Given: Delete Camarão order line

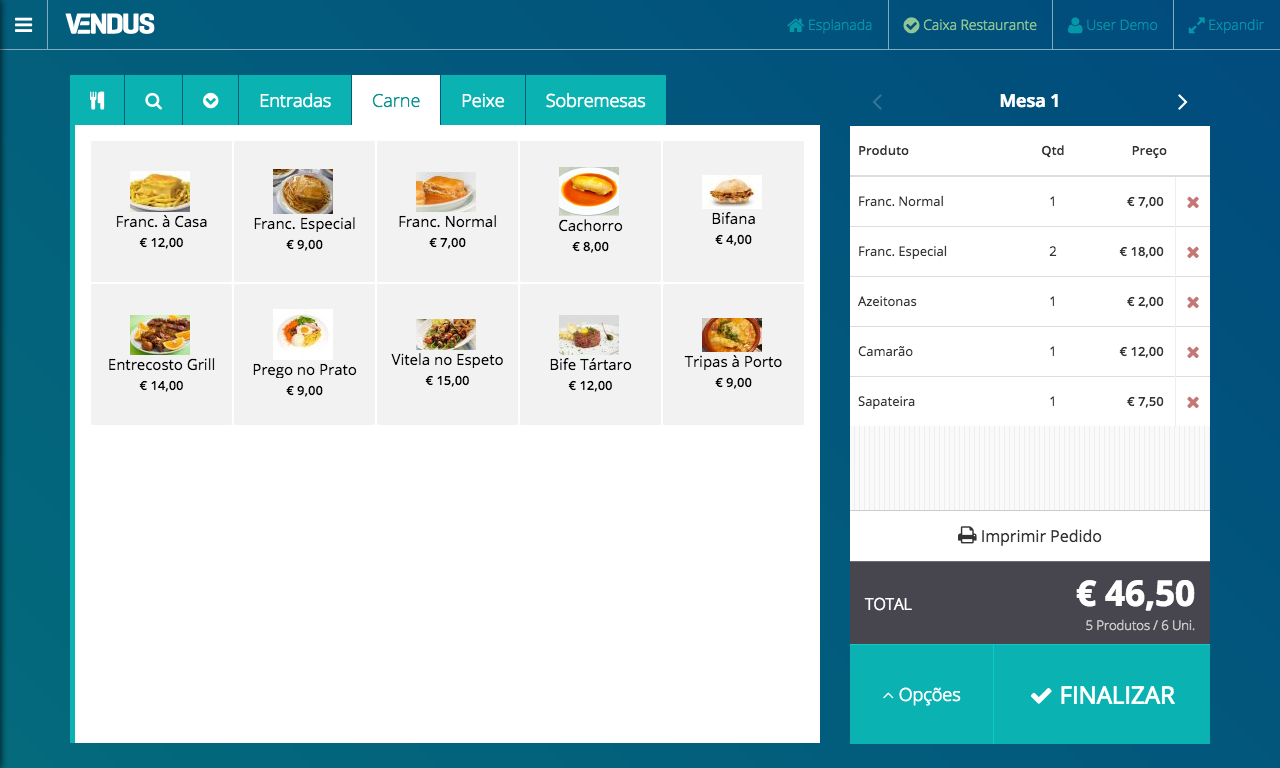Looking at the screenshot, I should 1192,352.
